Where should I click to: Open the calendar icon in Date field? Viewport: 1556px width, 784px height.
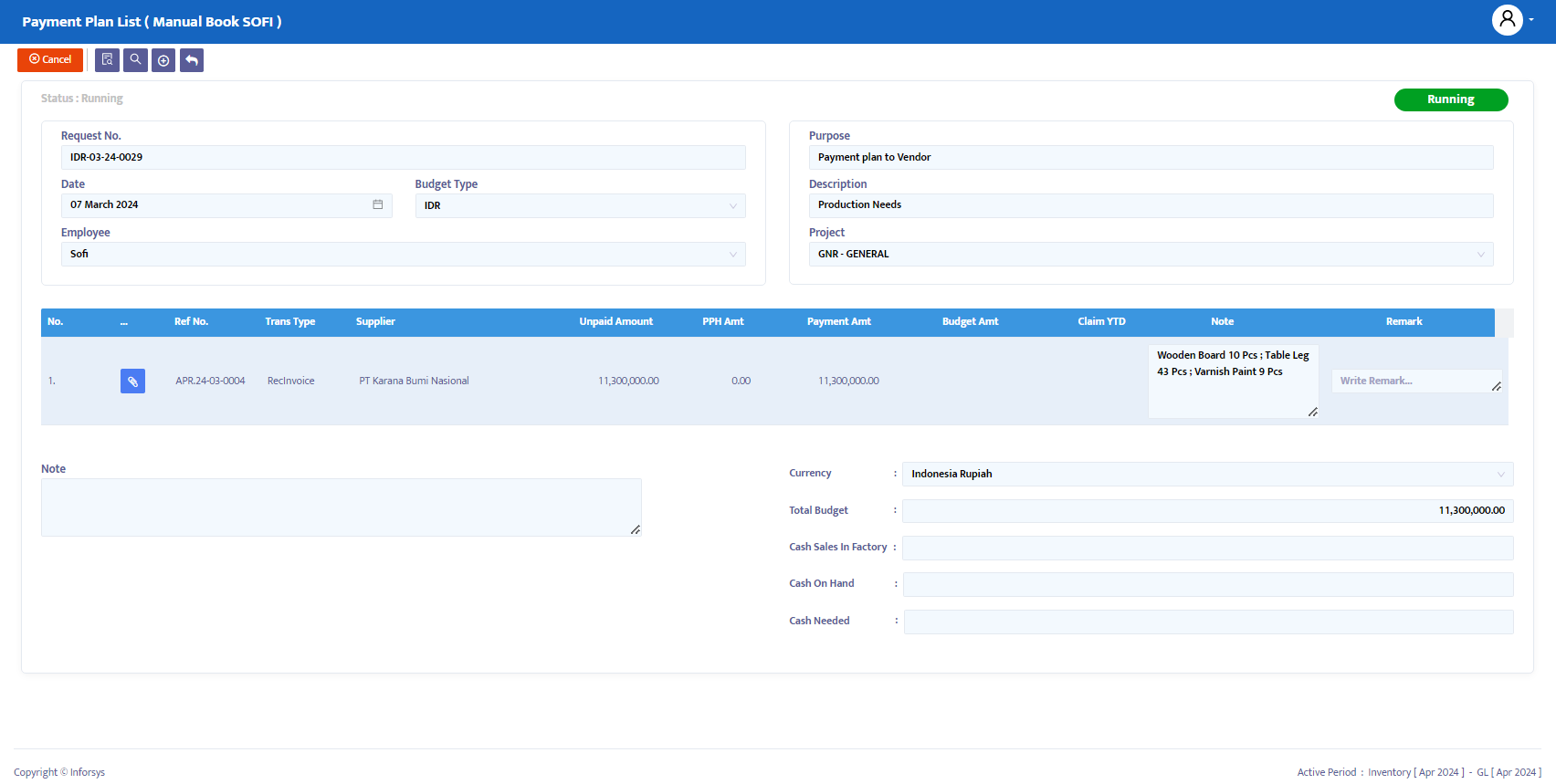[378, 204]
